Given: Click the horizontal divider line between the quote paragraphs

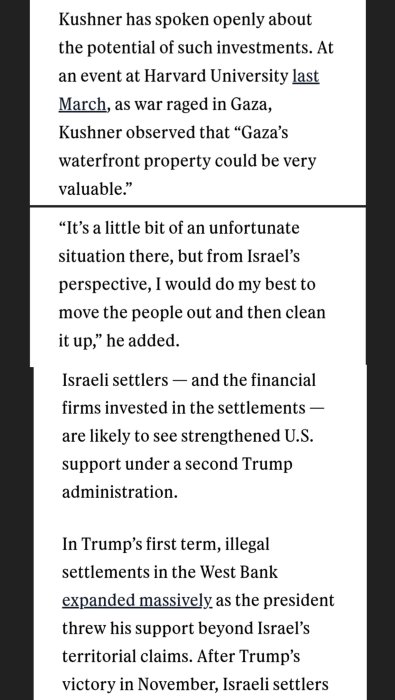Looking at the screenshot, I should [x=198, y=206].
